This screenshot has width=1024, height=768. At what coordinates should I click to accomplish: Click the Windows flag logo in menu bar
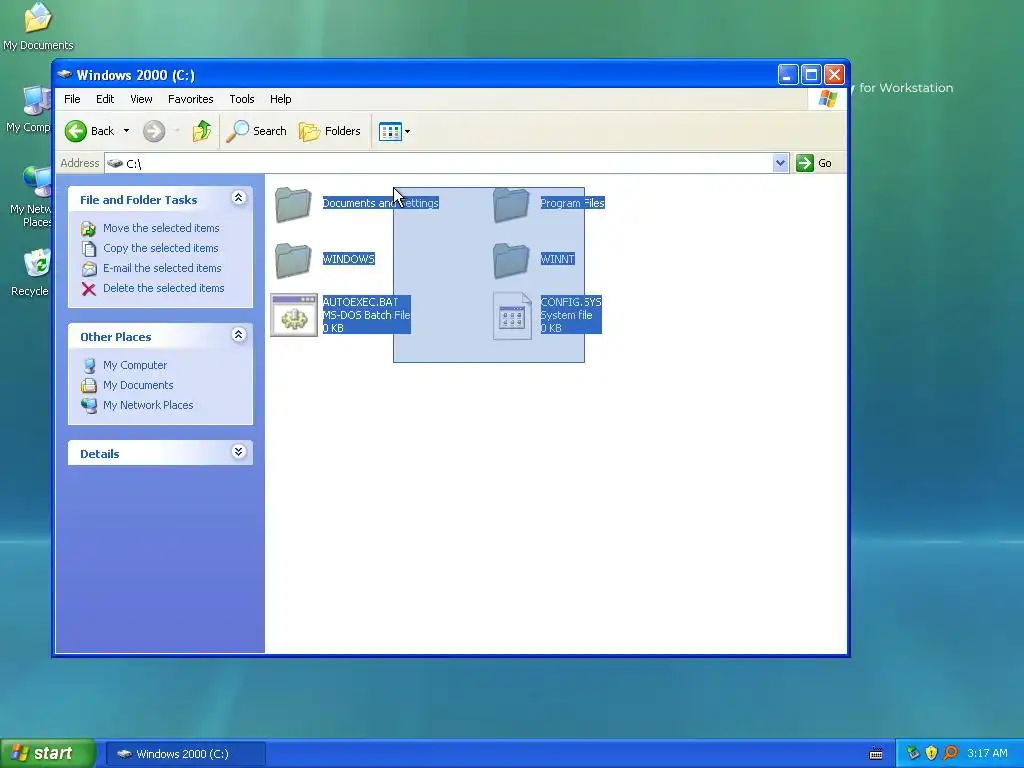(x=827, y=99)
